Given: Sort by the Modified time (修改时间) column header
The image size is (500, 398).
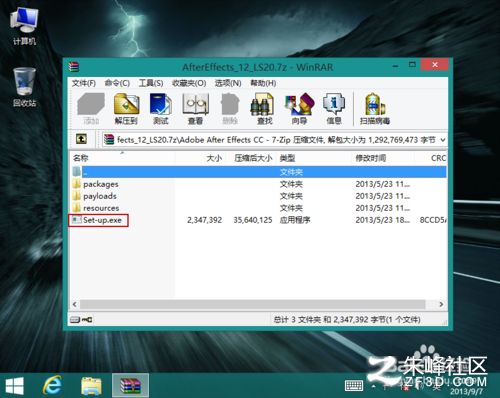Looking at the screenshot, I should (x=371, y=158).
